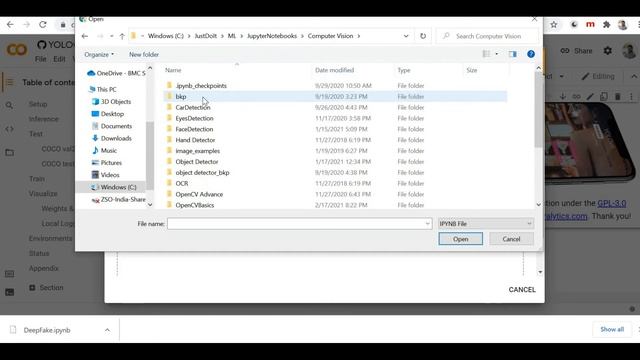Viewport: 640px width, 360px height.
Task: Open the Colab Edit menu
Action: (x=59, y=59)
